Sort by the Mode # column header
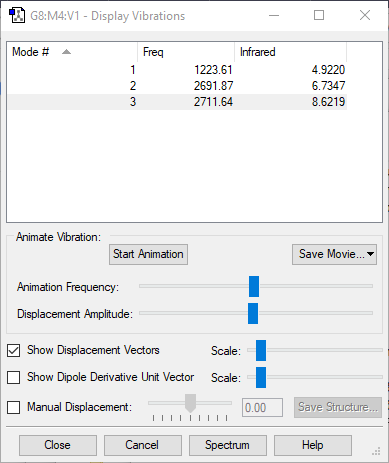The image size is (389, 463). click(x=72, y=52)
